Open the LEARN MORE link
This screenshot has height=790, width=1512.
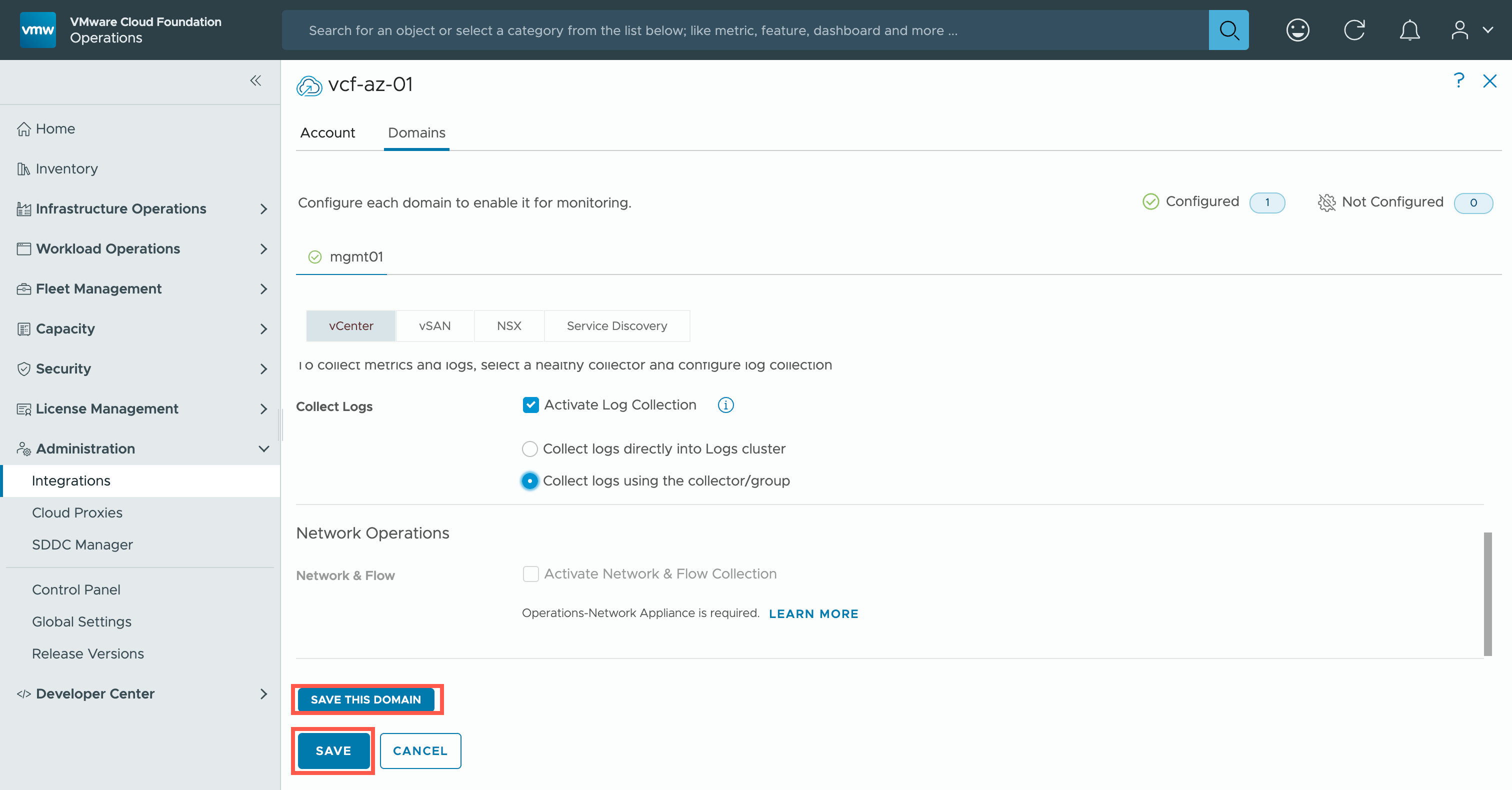[x=813, y=613]
